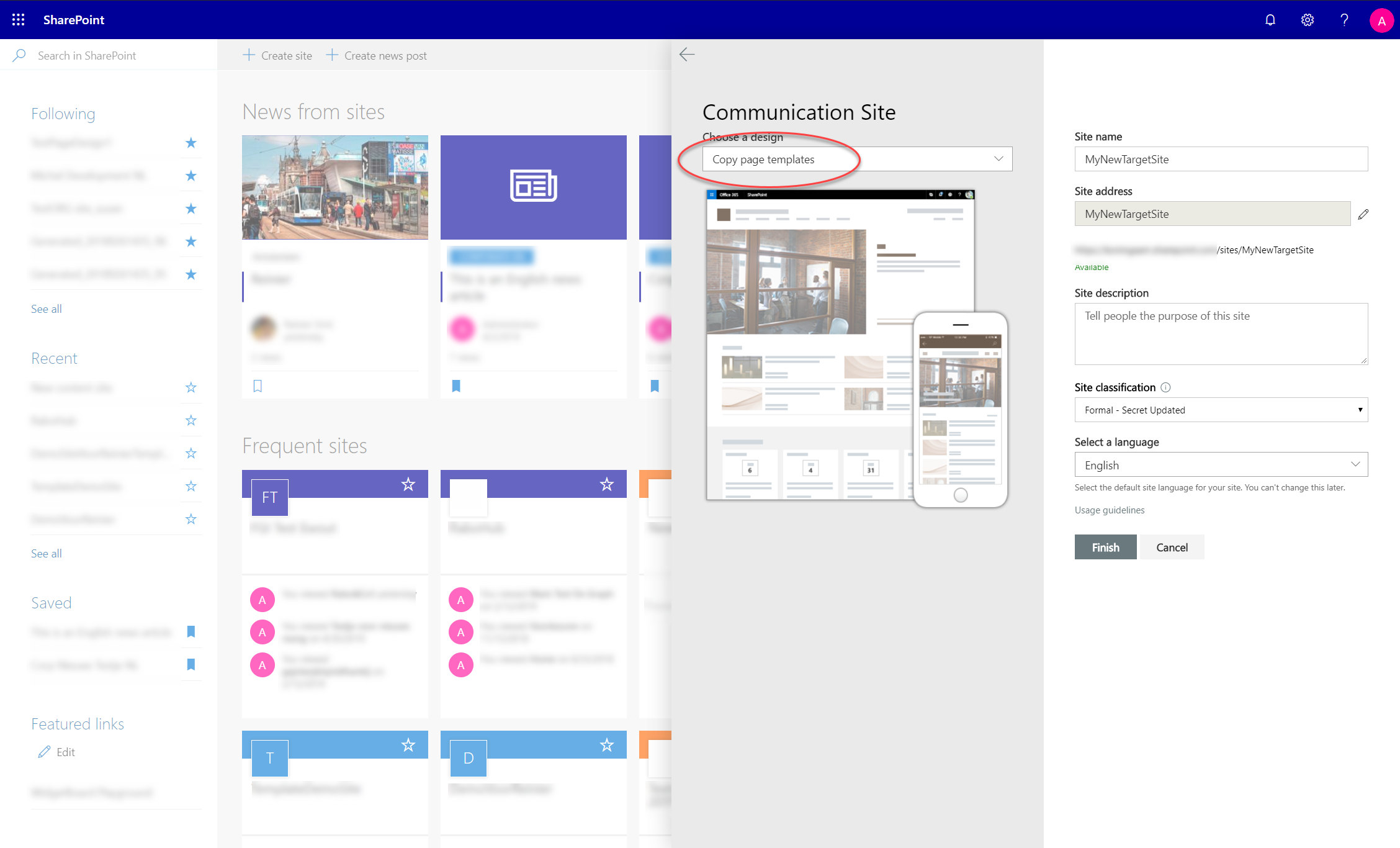Open the settings gear menu
The height and width of the screenshot is (848, 1400).
[1307, 19]
